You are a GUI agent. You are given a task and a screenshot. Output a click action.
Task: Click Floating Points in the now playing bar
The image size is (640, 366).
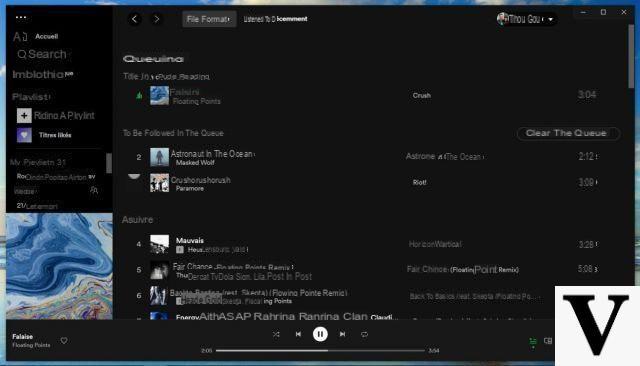(x=31, y=345)
